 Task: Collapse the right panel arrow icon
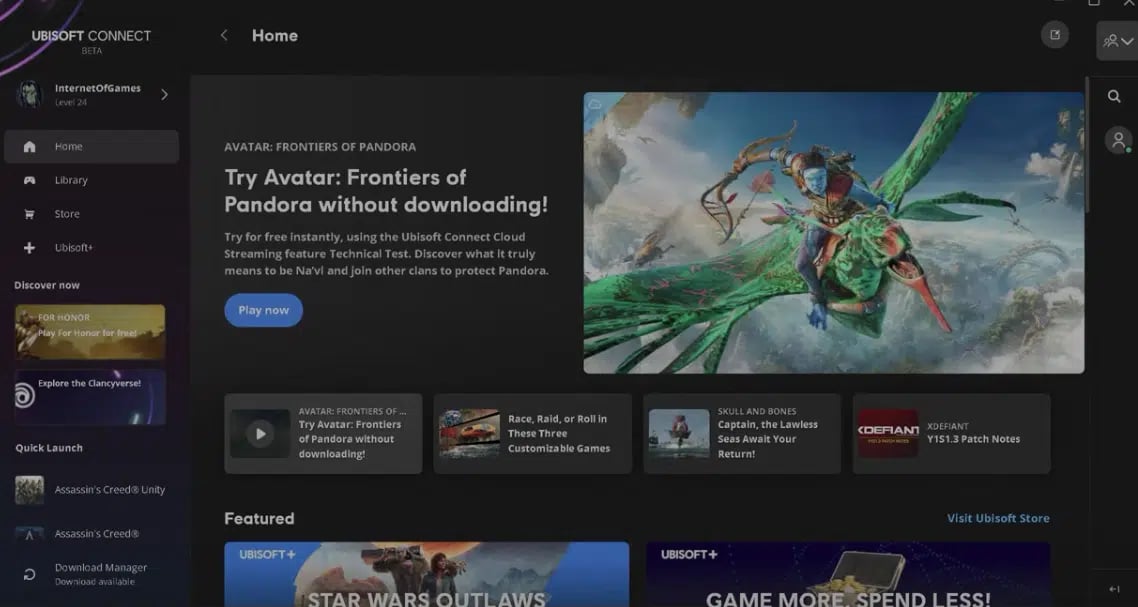[x=1115, y=590]
